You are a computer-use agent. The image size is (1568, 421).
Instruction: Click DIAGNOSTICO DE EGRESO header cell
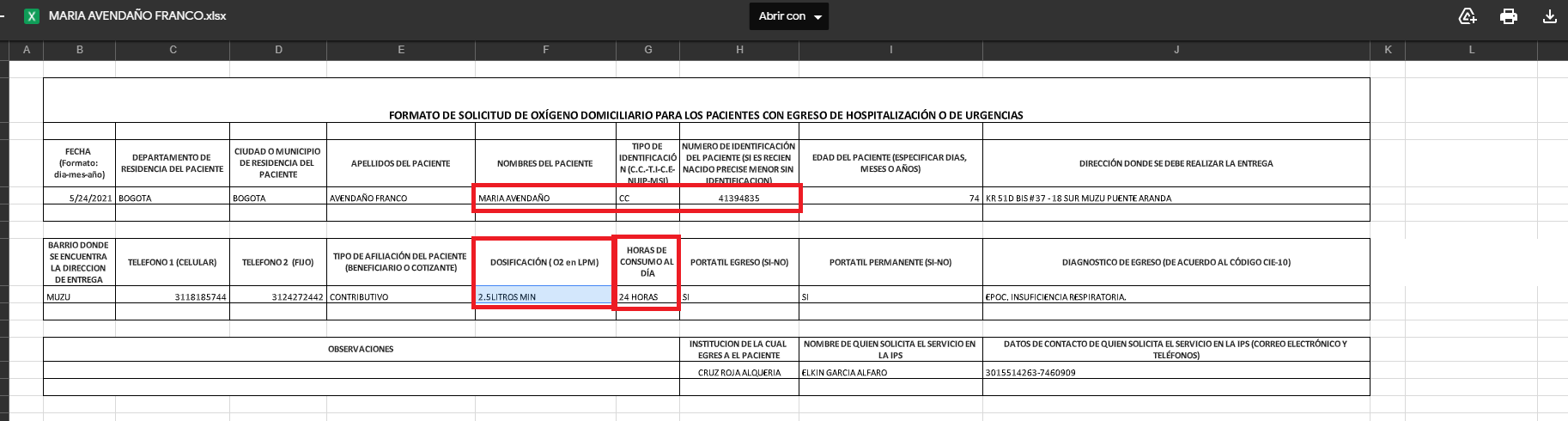[1176, 262]
